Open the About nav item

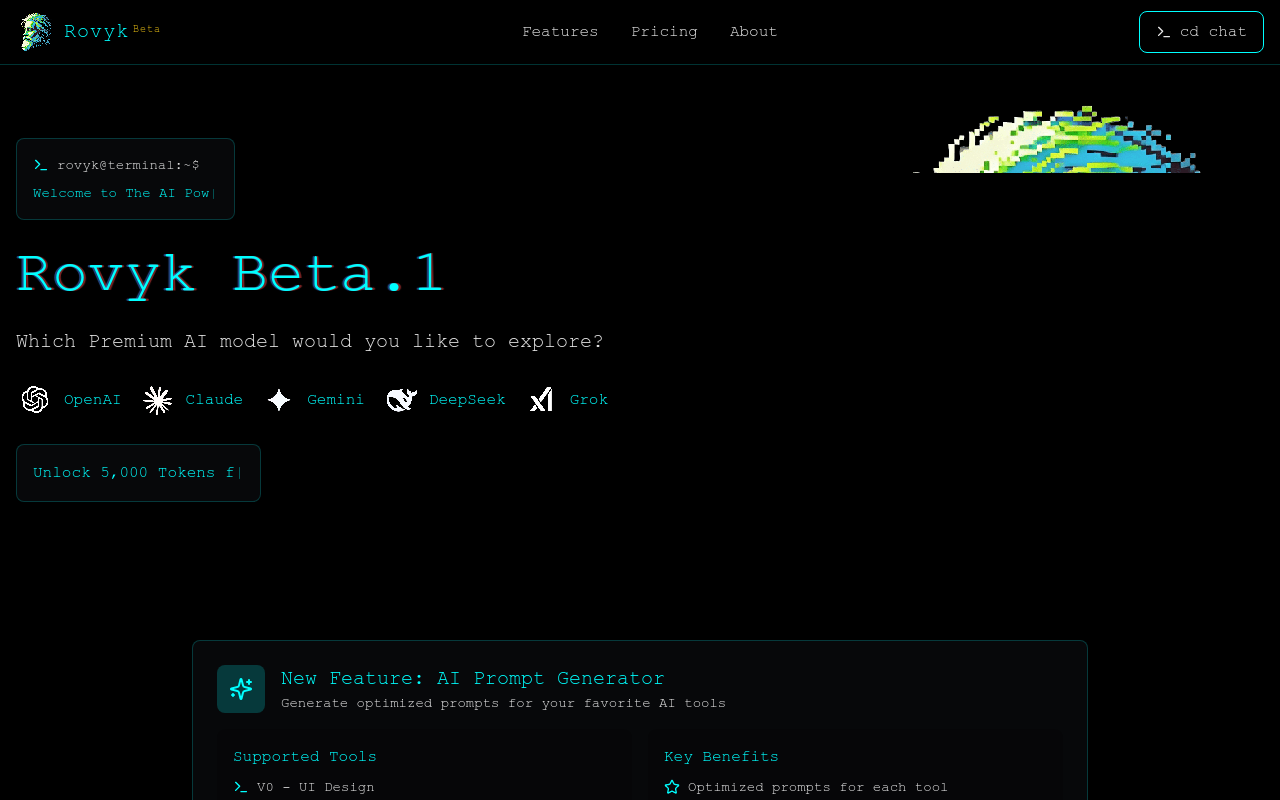pos(753,32)
